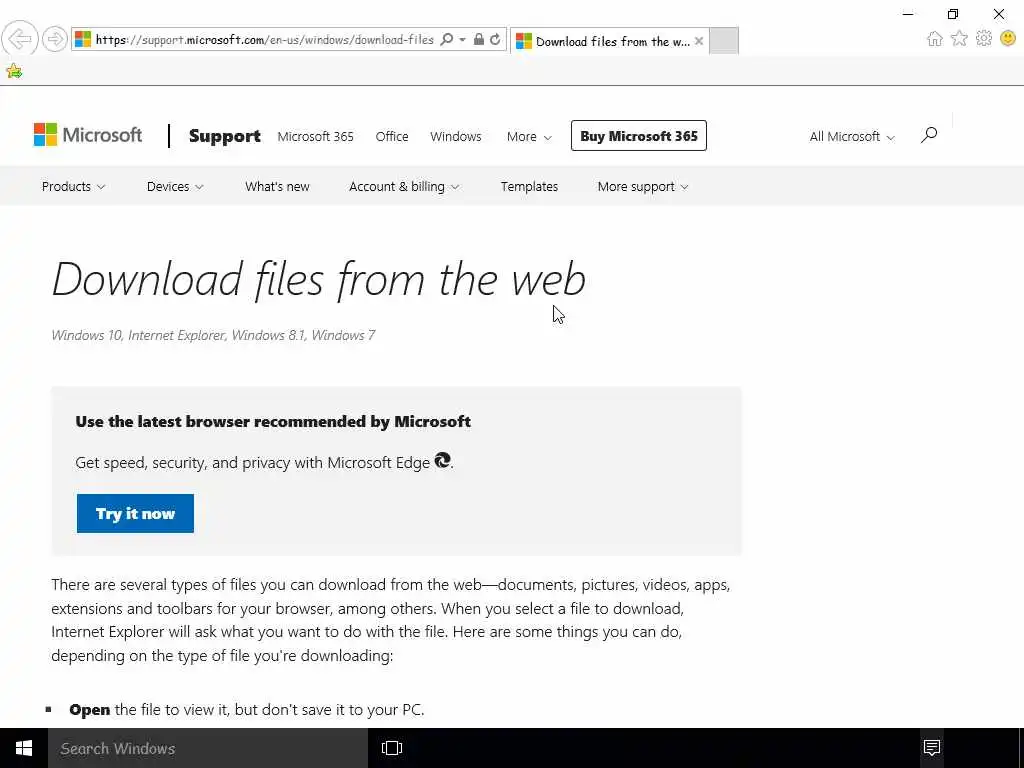This screenshot has width=1024, height=768.
Task: Restore down the browser window
Action: click(x=953, y=14)
